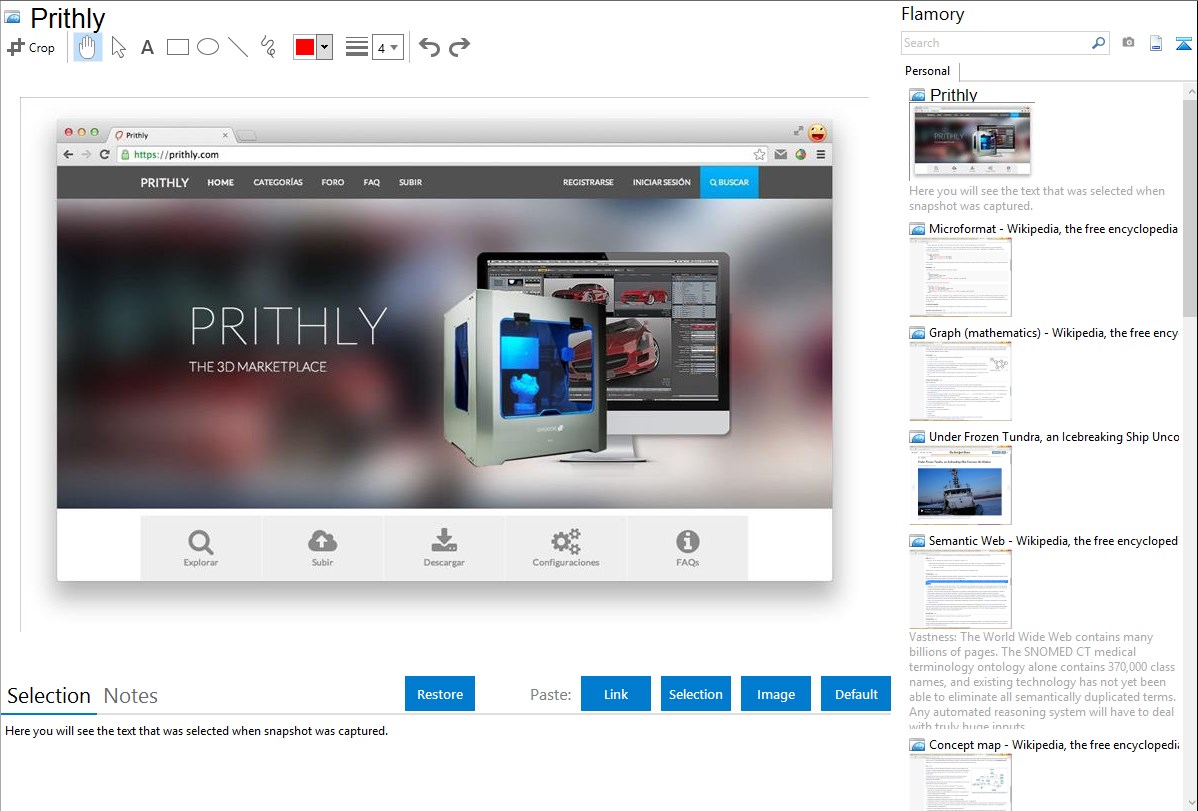Click INICIAR SESIÓN in the Prithly page
1198x811 pixels.
pos(662,183)
